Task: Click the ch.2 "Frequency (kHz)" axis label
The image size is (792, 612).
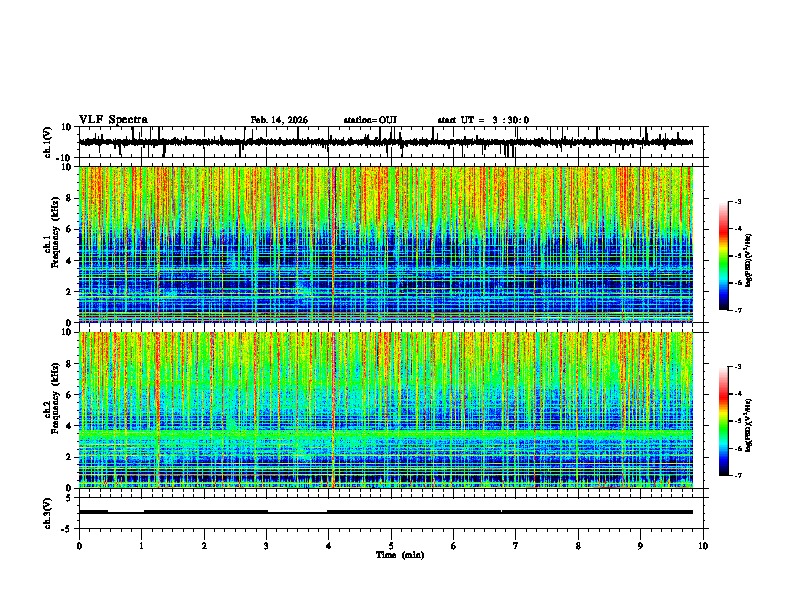Action: coord(55,398)
